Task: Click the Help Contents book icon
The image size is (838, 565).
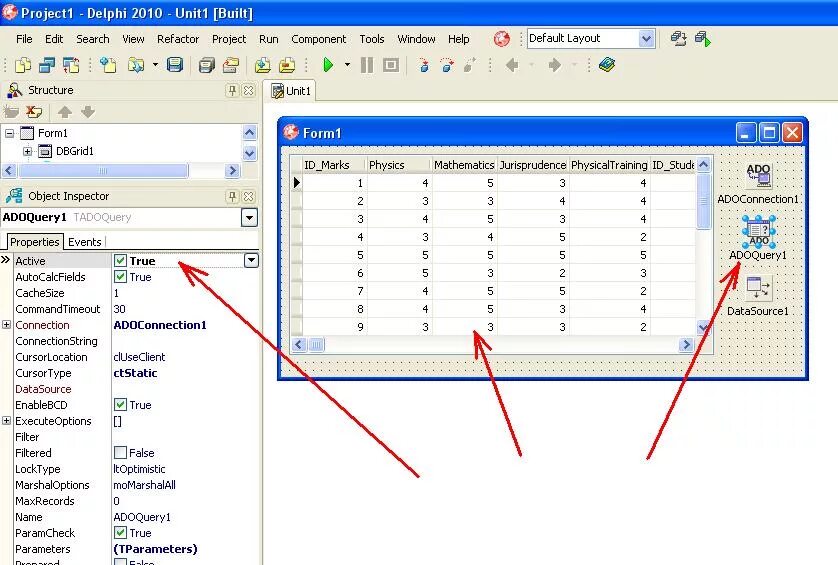Action: point(607,65)
